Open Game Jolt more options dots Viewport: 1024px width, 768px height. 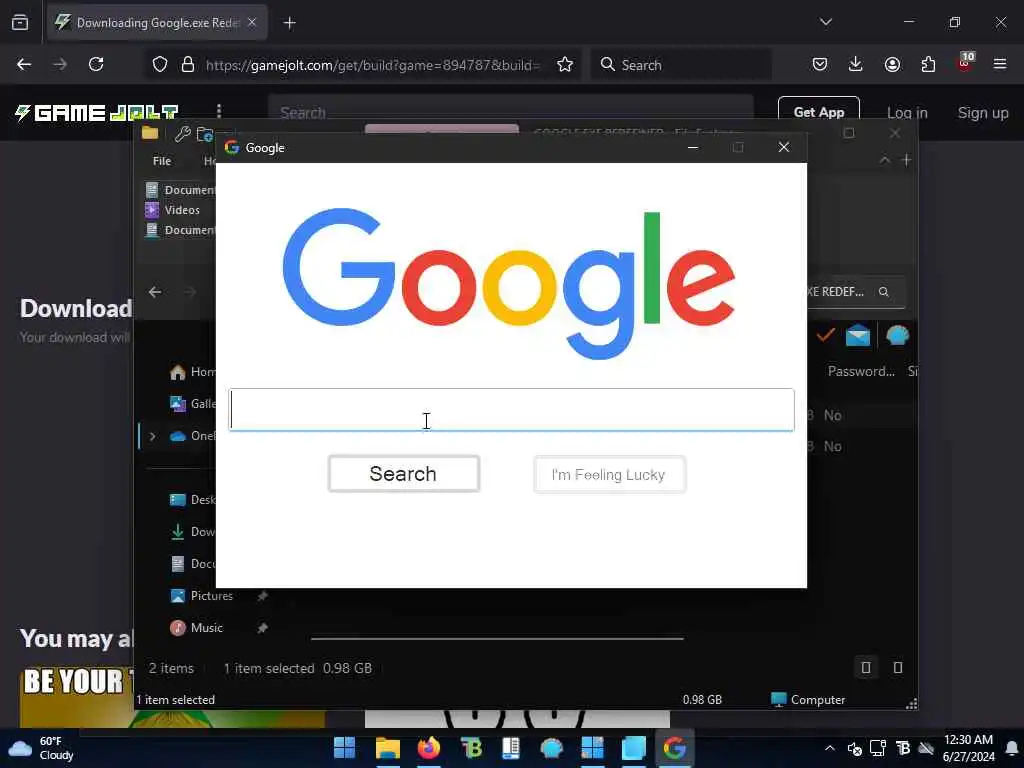tap(219, 112)
